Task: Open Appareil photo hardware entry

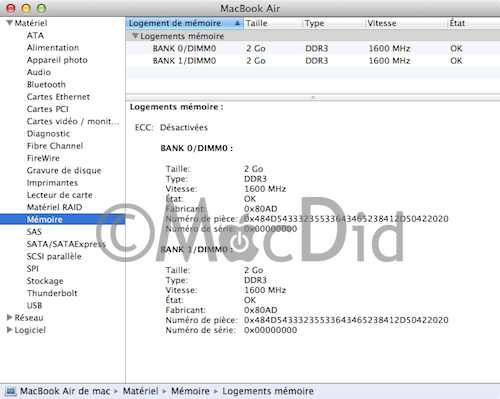Action: point(57,60)
